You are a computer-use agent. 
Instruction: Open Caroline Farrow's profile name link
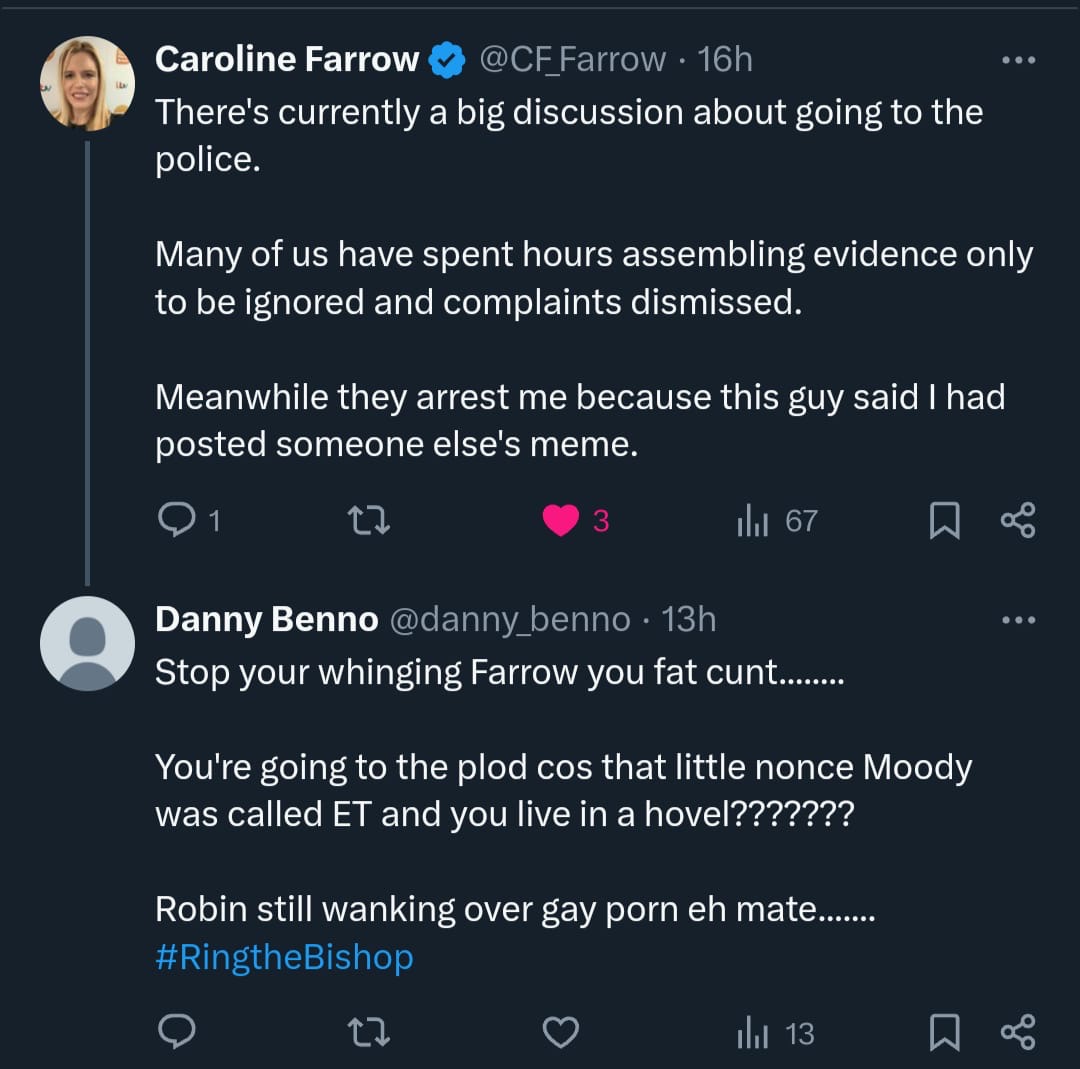[286, 60]
